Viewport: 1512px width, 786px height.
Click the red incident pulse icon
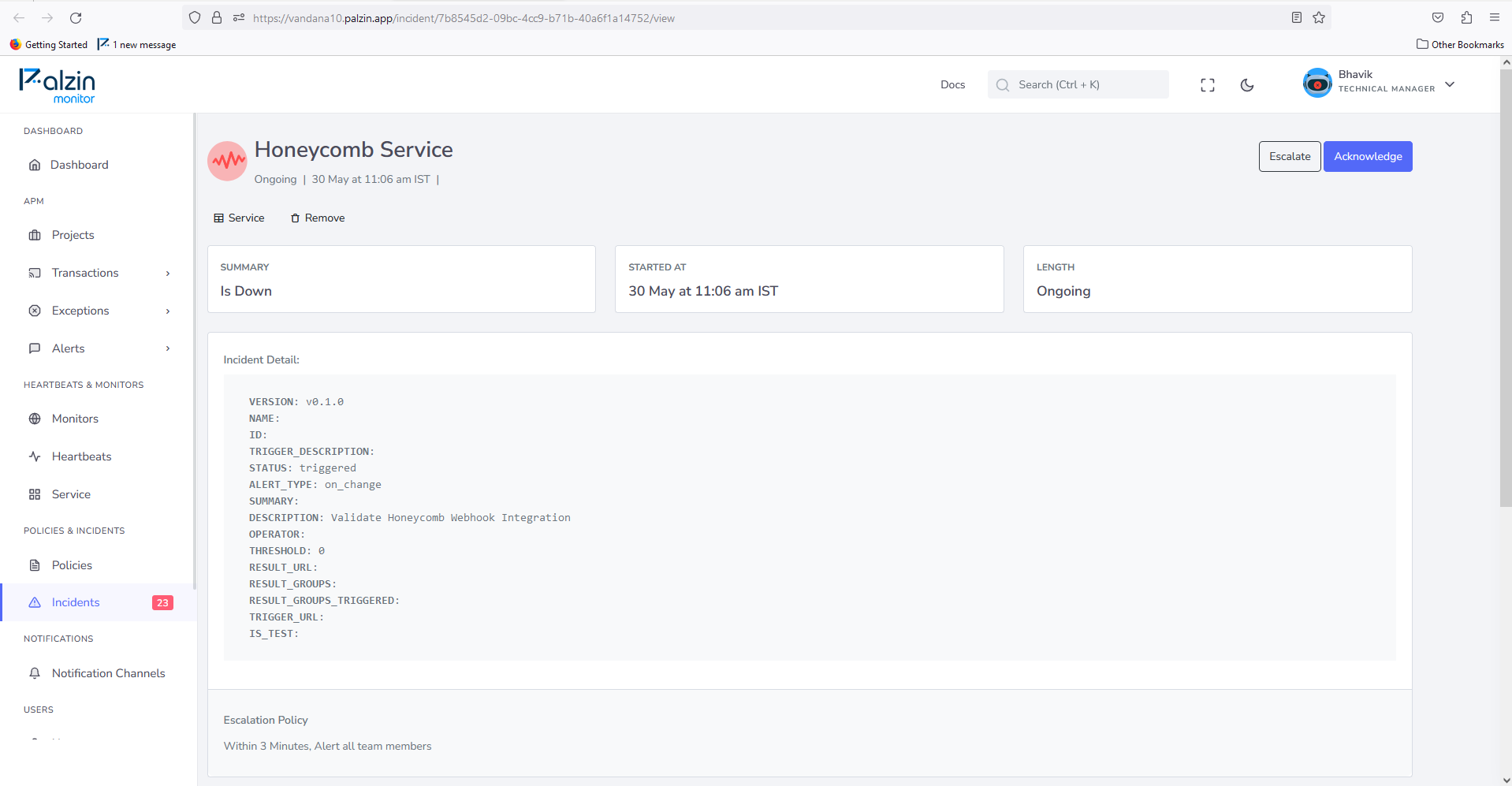pos(227,161)
